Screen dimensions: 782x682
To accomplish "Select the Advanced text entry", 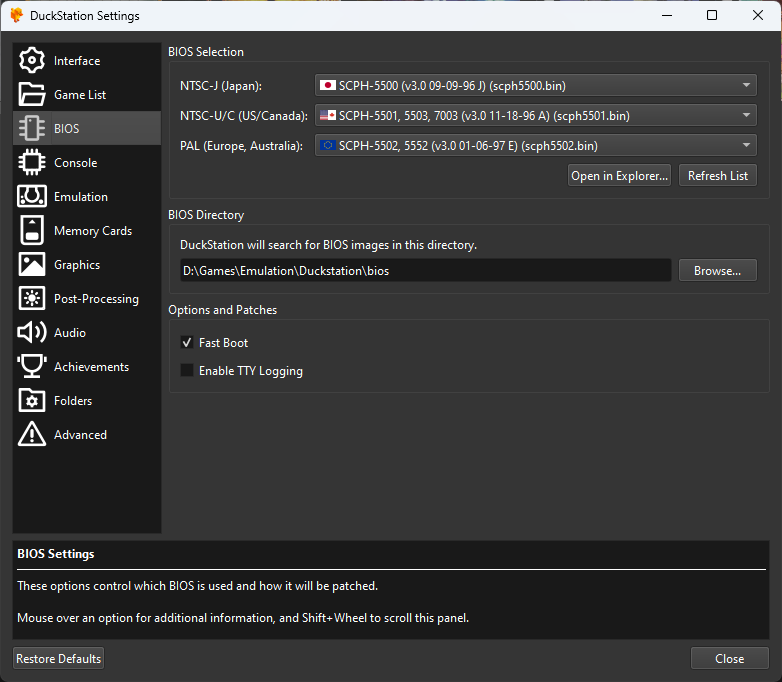I will point(80,435).
